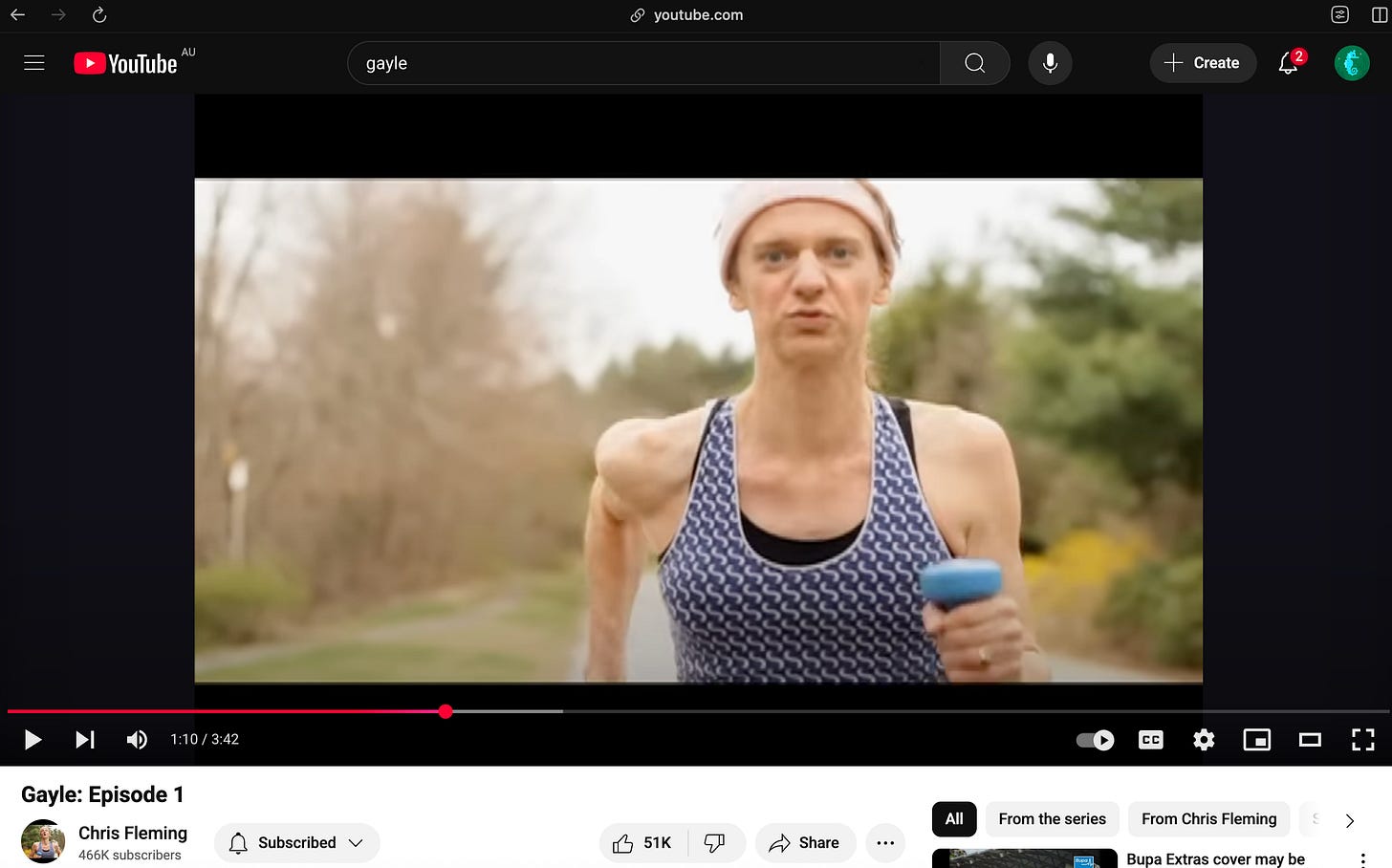Viewport: 1392px width, 868px height.
Task: Go back with the browser back arrow
Action: (x=17, y=14)
